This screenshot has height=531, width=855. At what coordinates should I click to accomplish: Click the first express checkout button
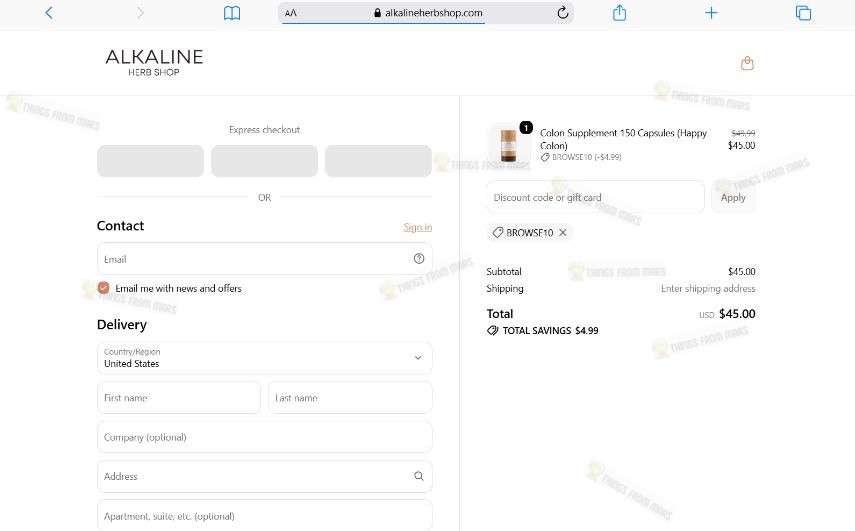(x=150, y=161)
